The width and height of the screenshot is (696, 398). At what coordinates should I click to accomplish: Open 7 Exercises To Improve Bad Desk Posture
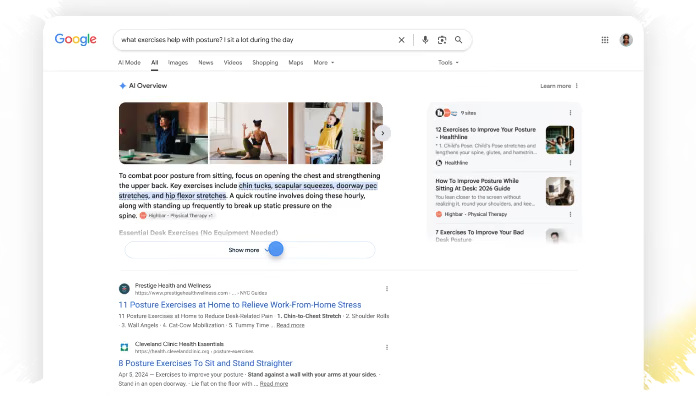(480, 236)
